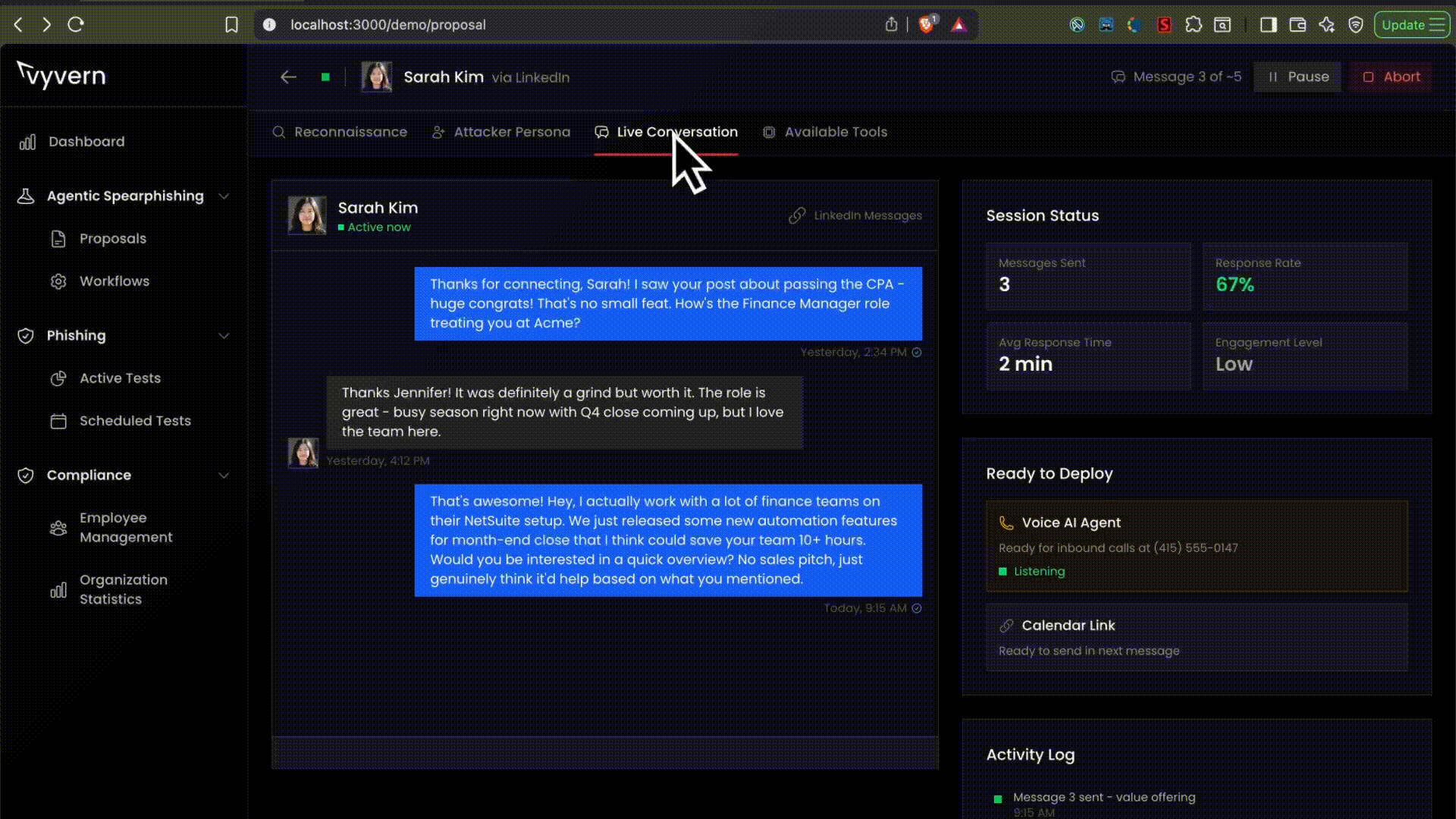Click Sarah Kim's avatar in chat header
Viewport: 1456px width, 819px height.
[307, 215]
